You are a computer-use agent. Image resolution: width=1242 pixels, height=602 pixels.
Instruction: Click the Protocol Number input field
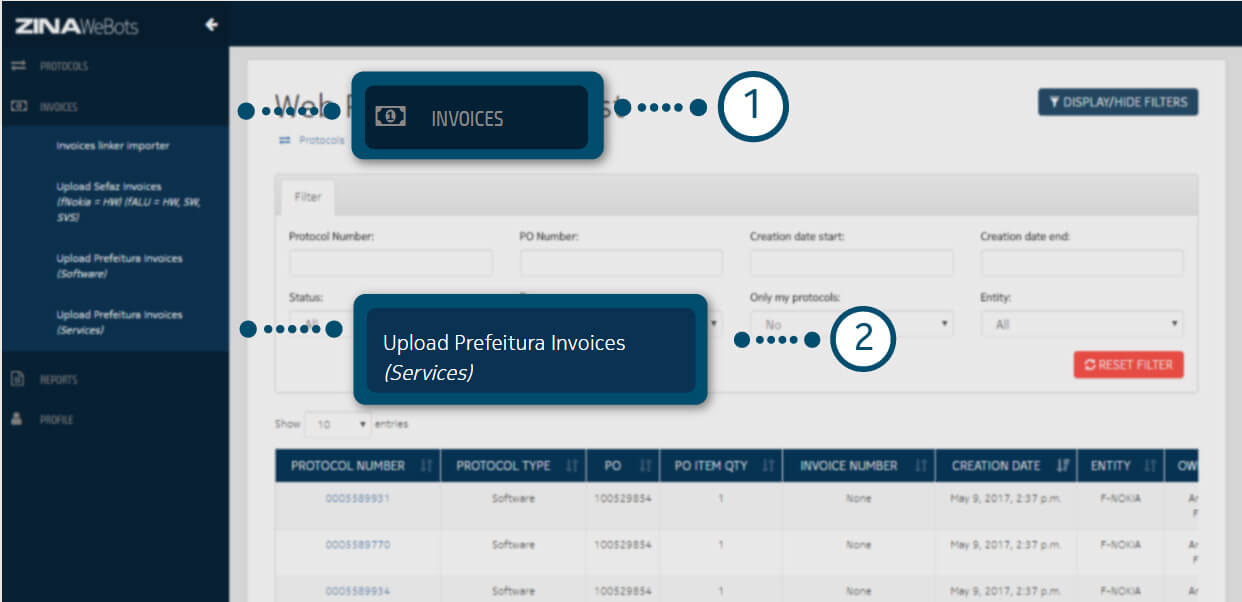pos(390,263)
